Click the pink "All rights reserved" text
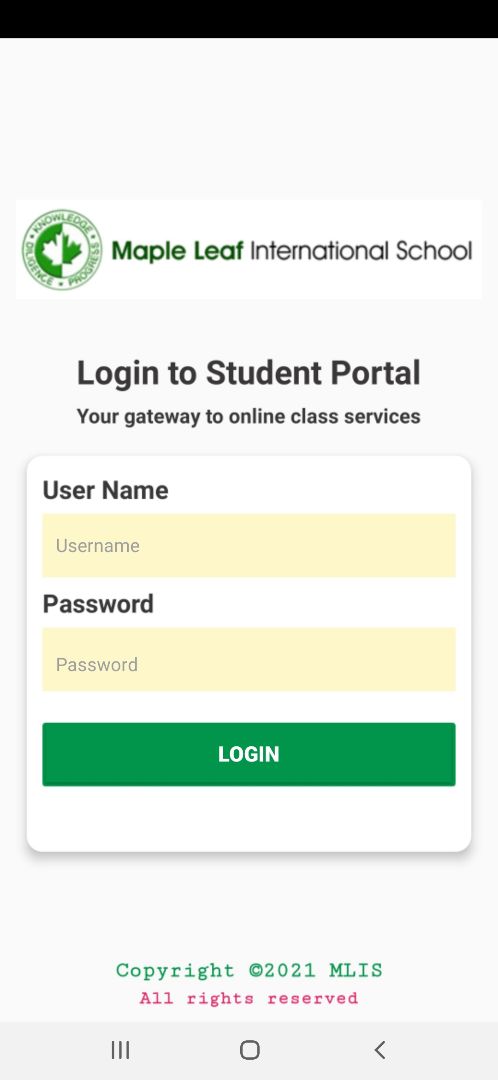Viewport: 498px width, 1080px height. coord(249,998)
